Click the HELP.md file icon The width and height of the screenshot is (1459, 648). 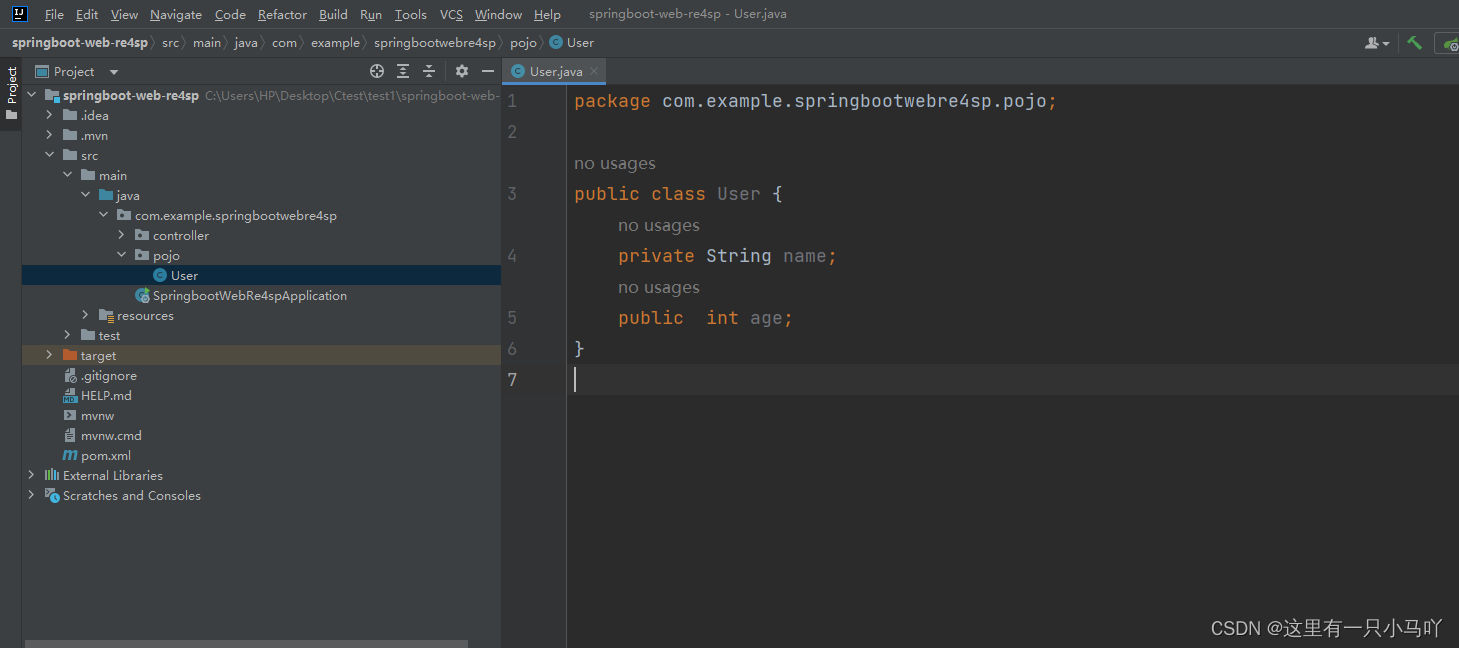70,395
